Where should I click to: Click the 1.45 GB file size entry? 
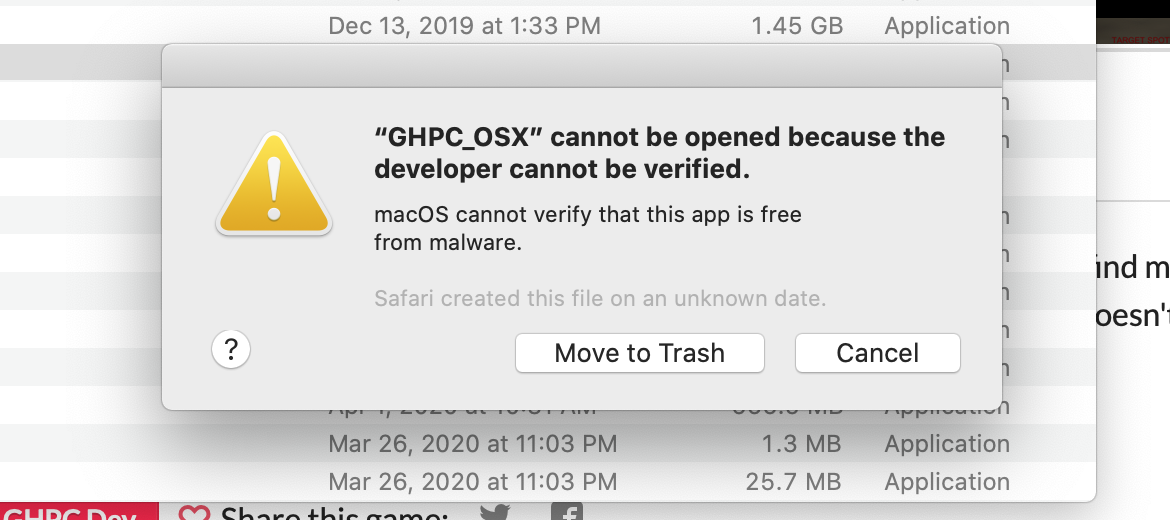coord(797,26)
